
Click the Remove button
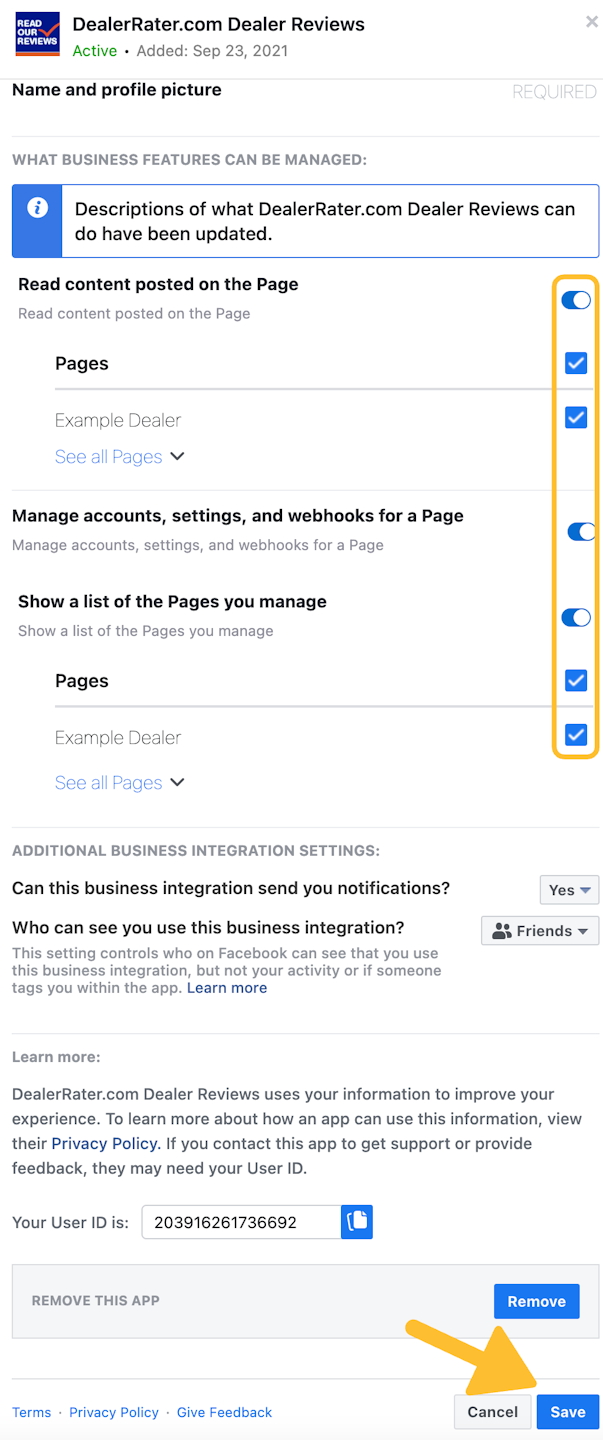(536, 1301)
